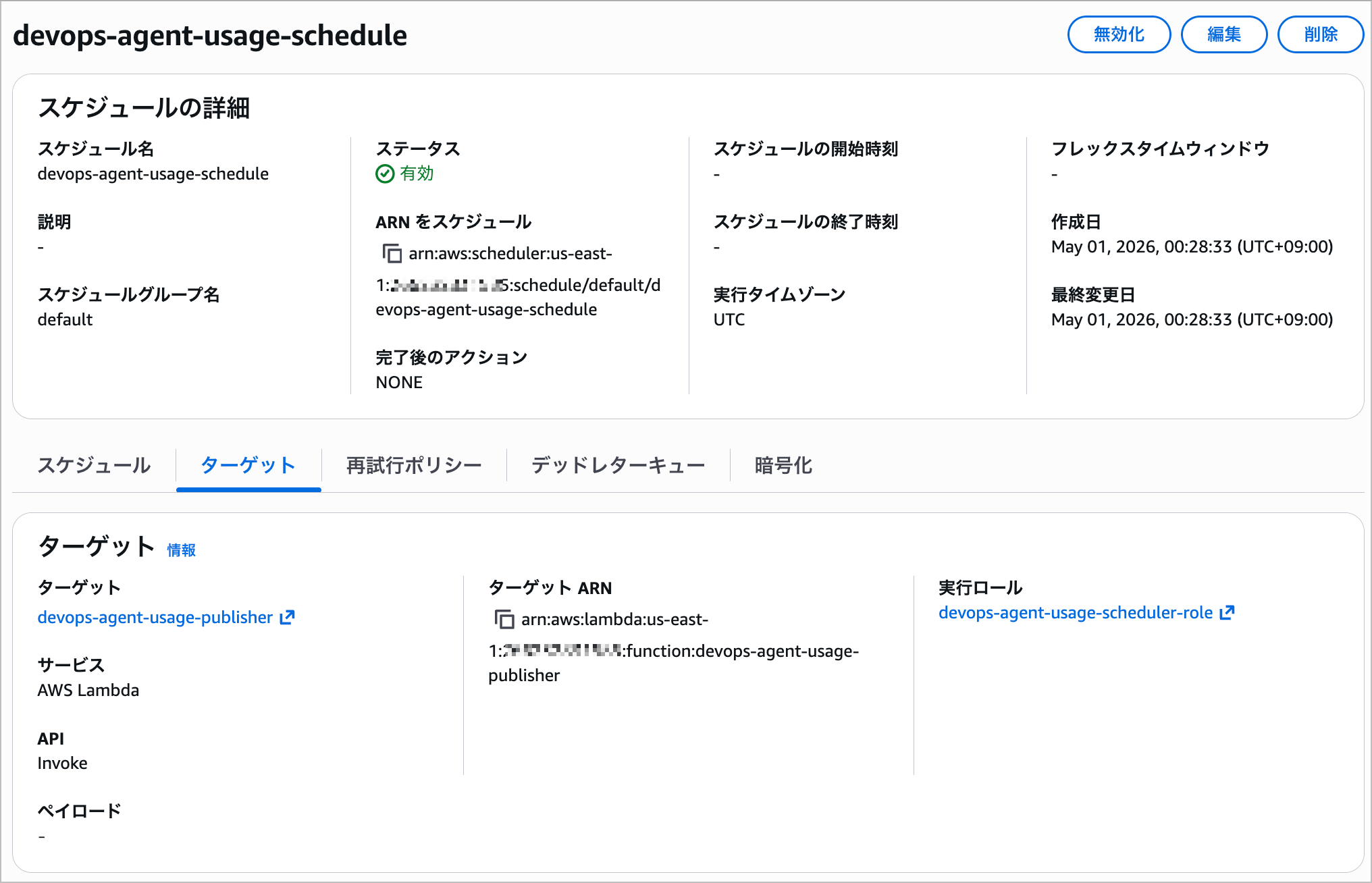Copy the target Lambda ARN with copy icon

point(504,619)
